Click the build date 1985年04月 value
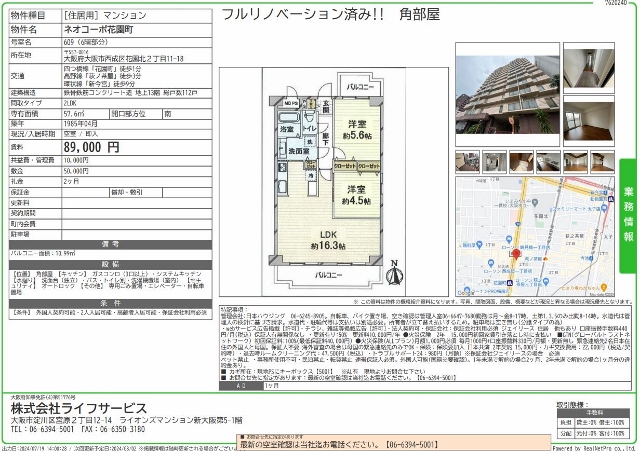 tap(80, 124)
